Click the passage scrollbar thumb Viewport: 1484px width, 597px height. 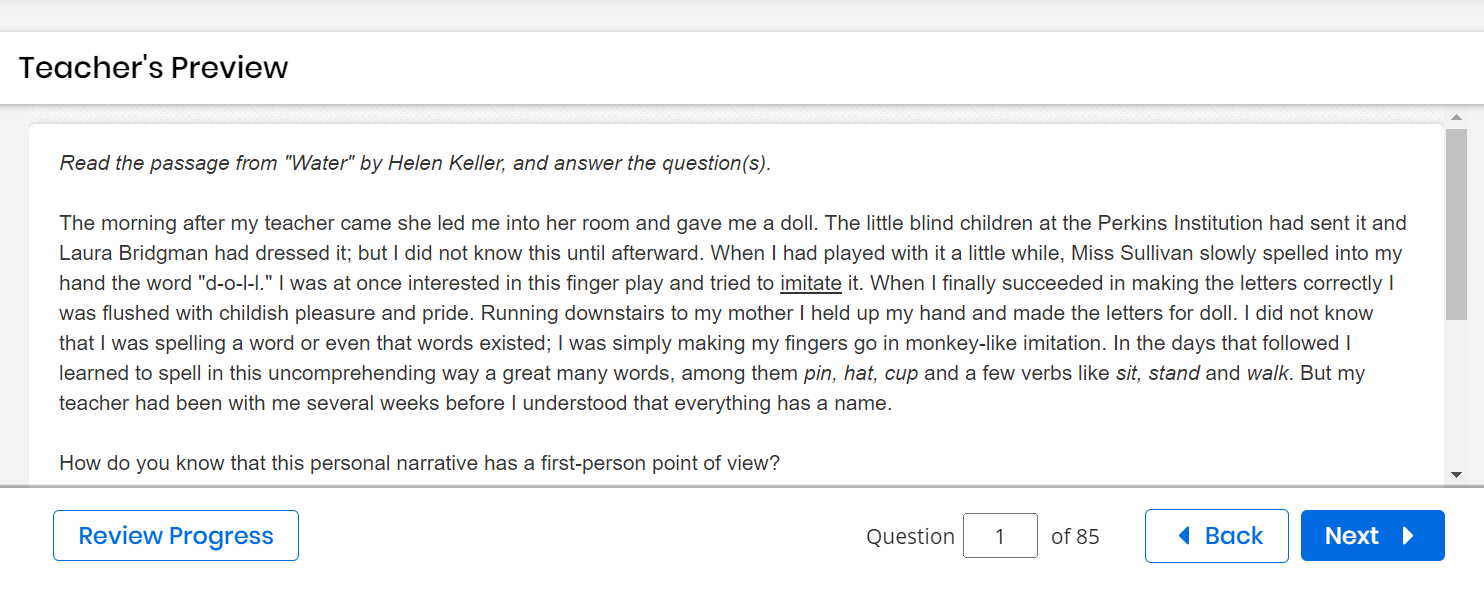pos(1456,225)
